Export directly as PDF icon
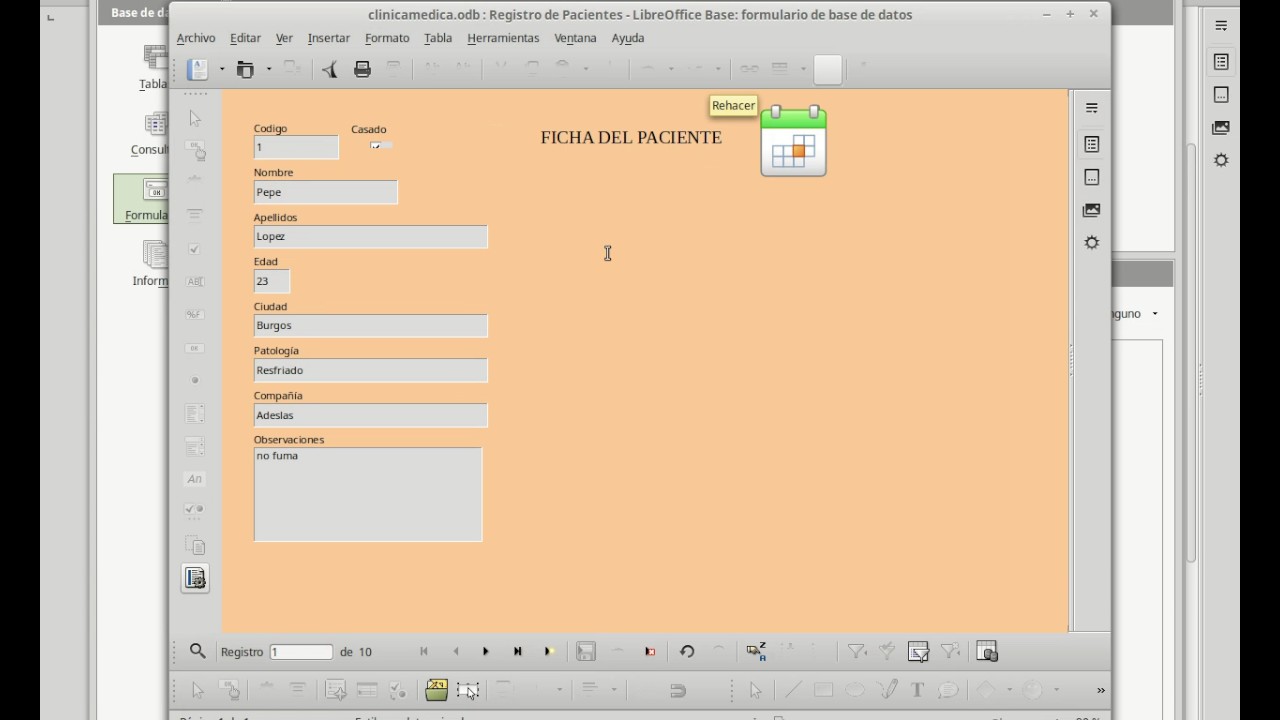Viewport: 1280px width, 720px height. 330,69
